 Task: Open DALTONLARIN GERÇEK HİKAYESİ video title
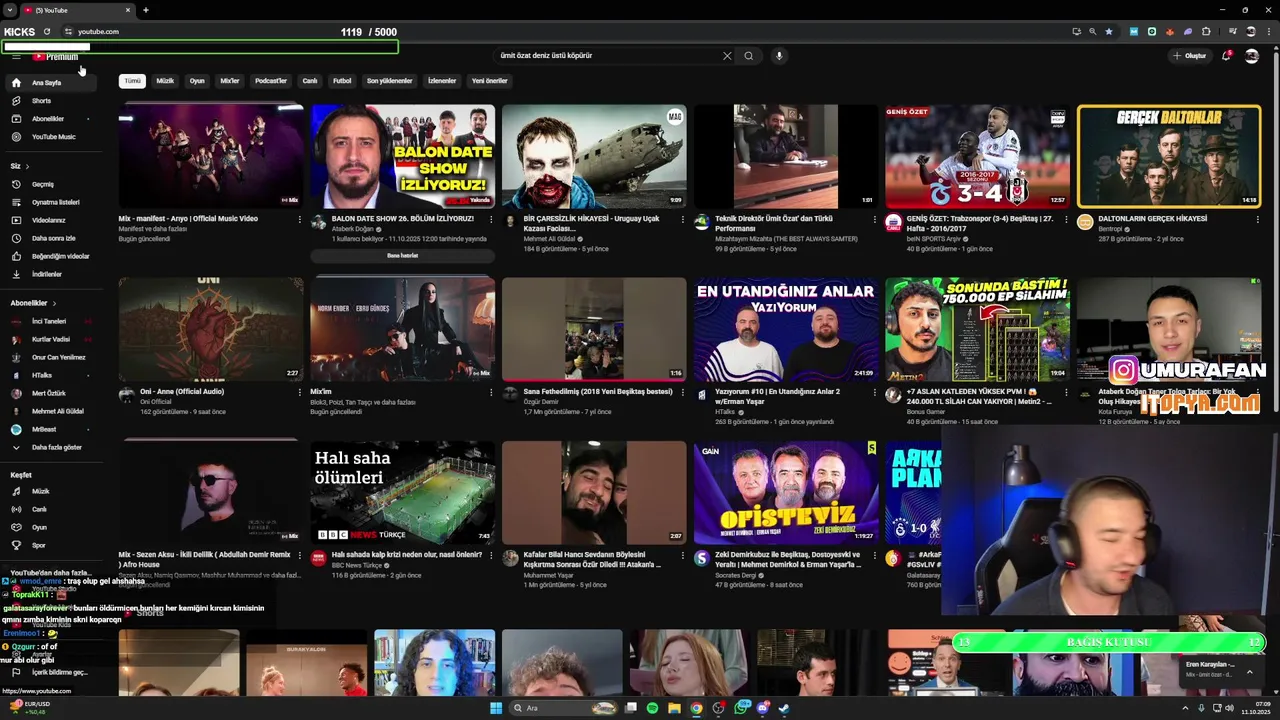click(x=1152, y=218)
